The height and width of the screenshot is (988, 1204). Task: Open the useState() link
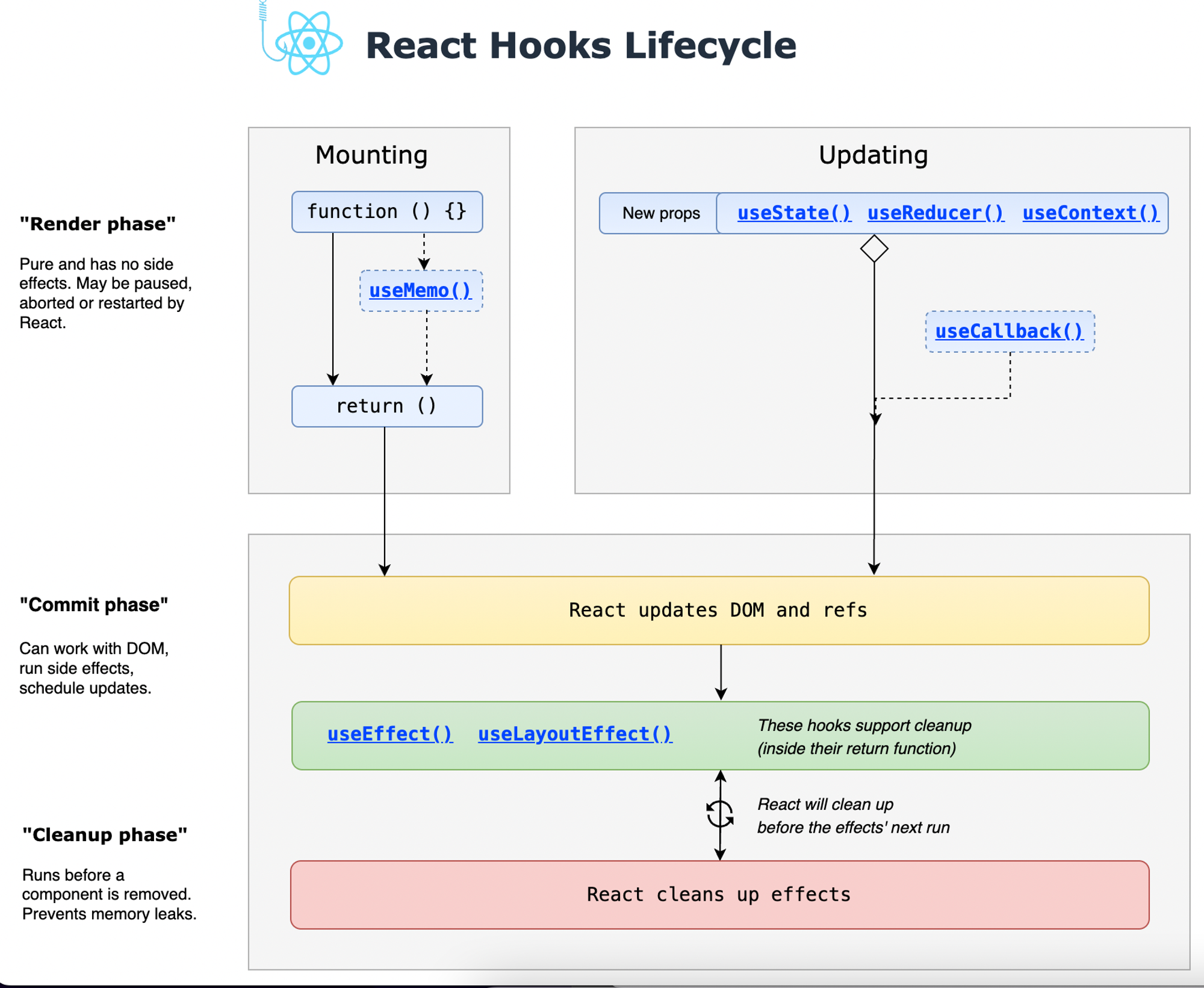[x=794, y=213]
